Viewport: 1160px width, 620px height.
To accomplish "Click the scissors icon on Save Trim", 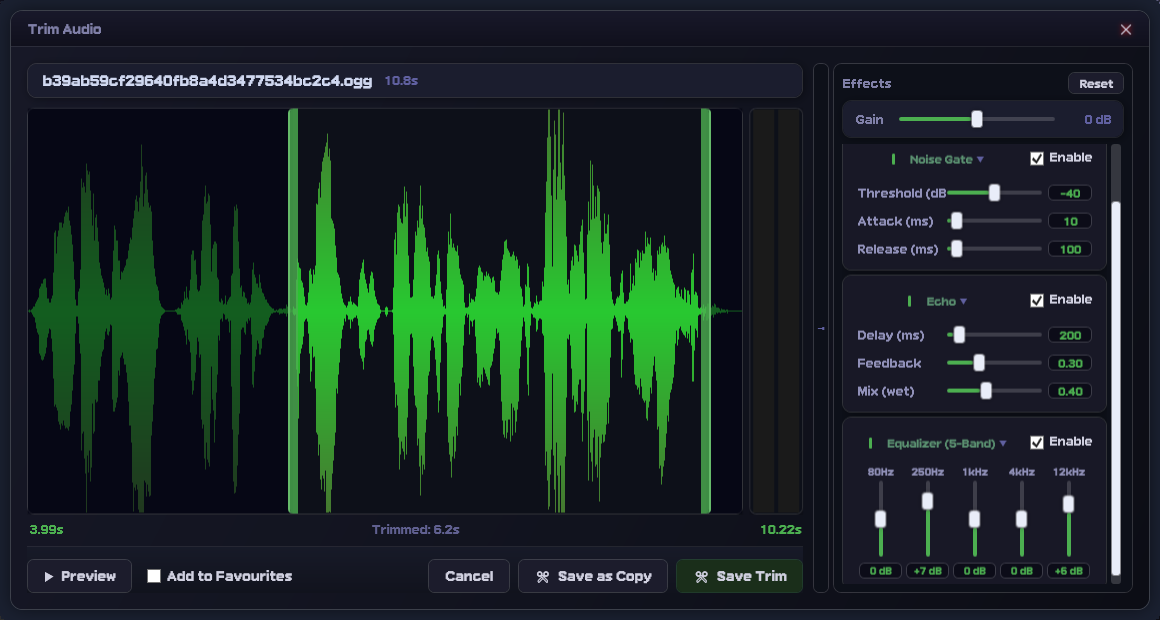I will [x=701, y=576].
